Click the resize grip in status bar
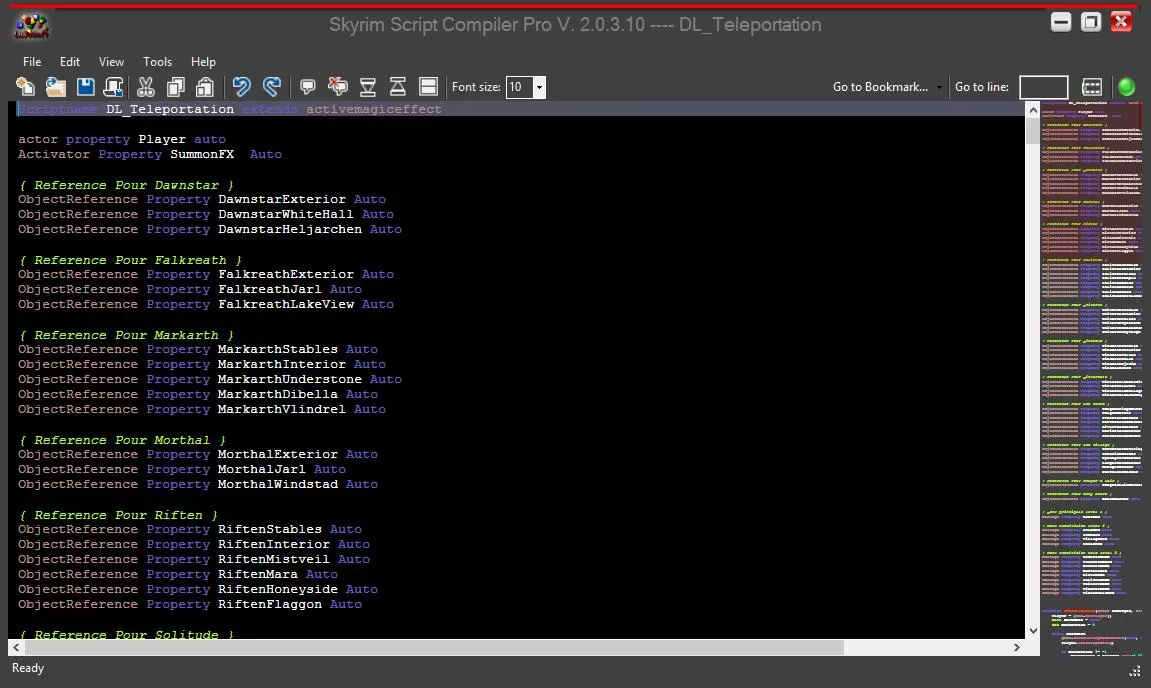 point(1135,670)
